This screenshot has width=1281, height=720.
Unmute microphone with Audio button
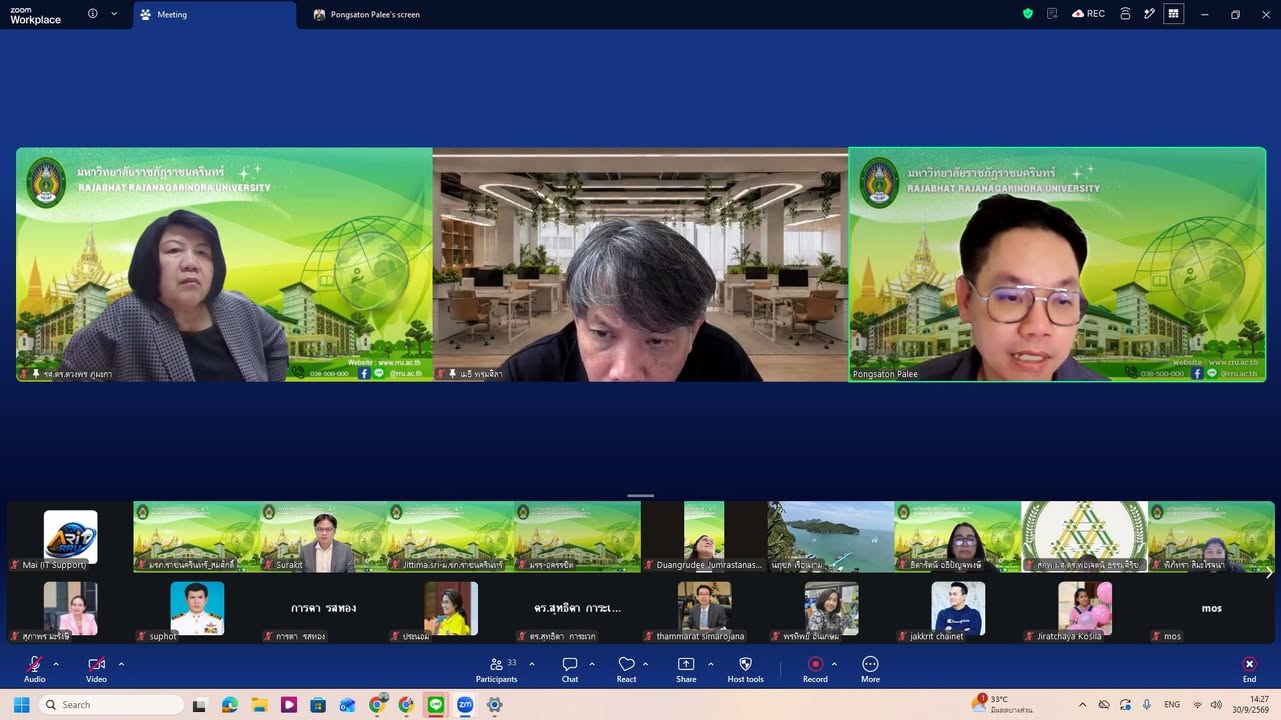(34, 668)
